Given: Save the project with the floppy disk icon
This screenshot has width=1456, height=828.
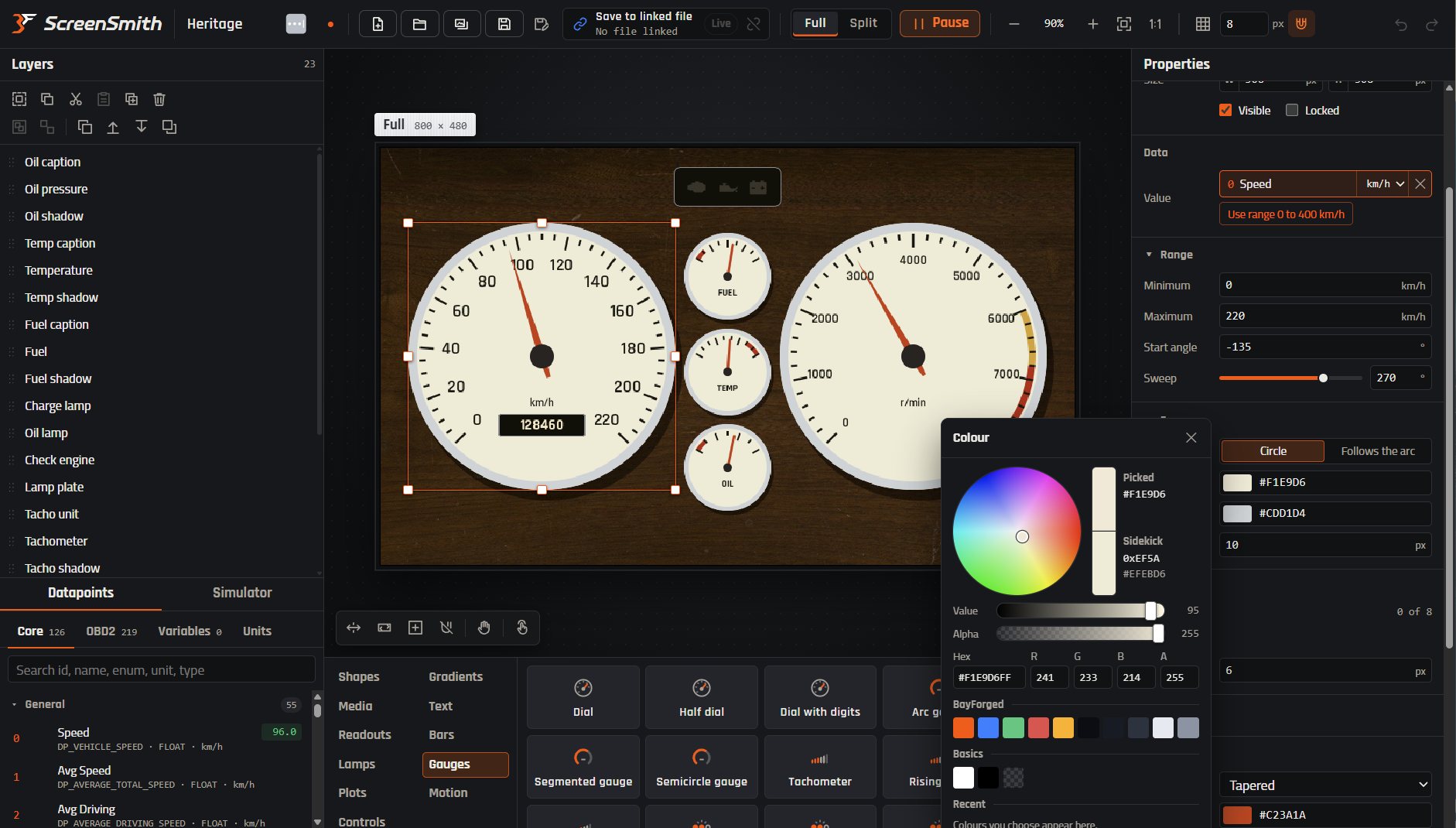Looking at the screenshot, I should pos(504,24).
